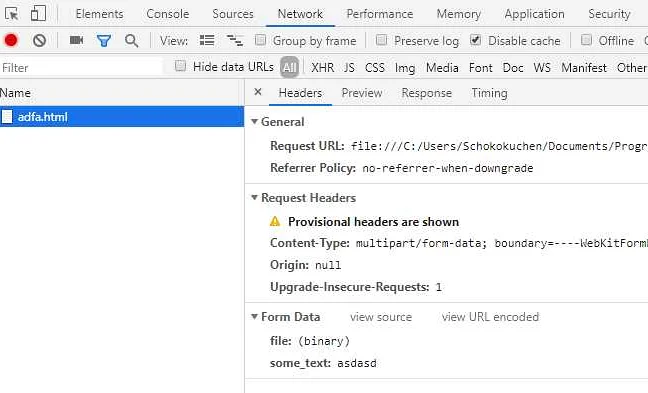
Task: Click the Origin null value
Action: point(328,265)
